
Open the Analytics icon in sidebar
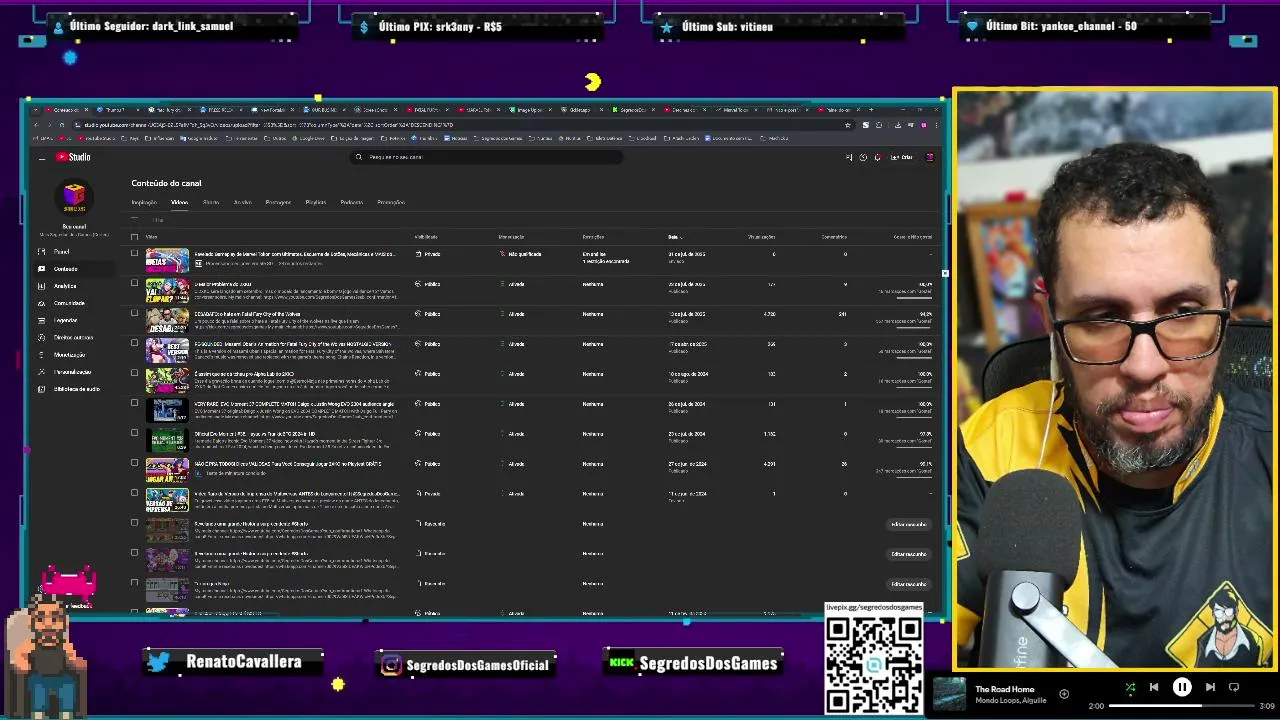(41, 286)
